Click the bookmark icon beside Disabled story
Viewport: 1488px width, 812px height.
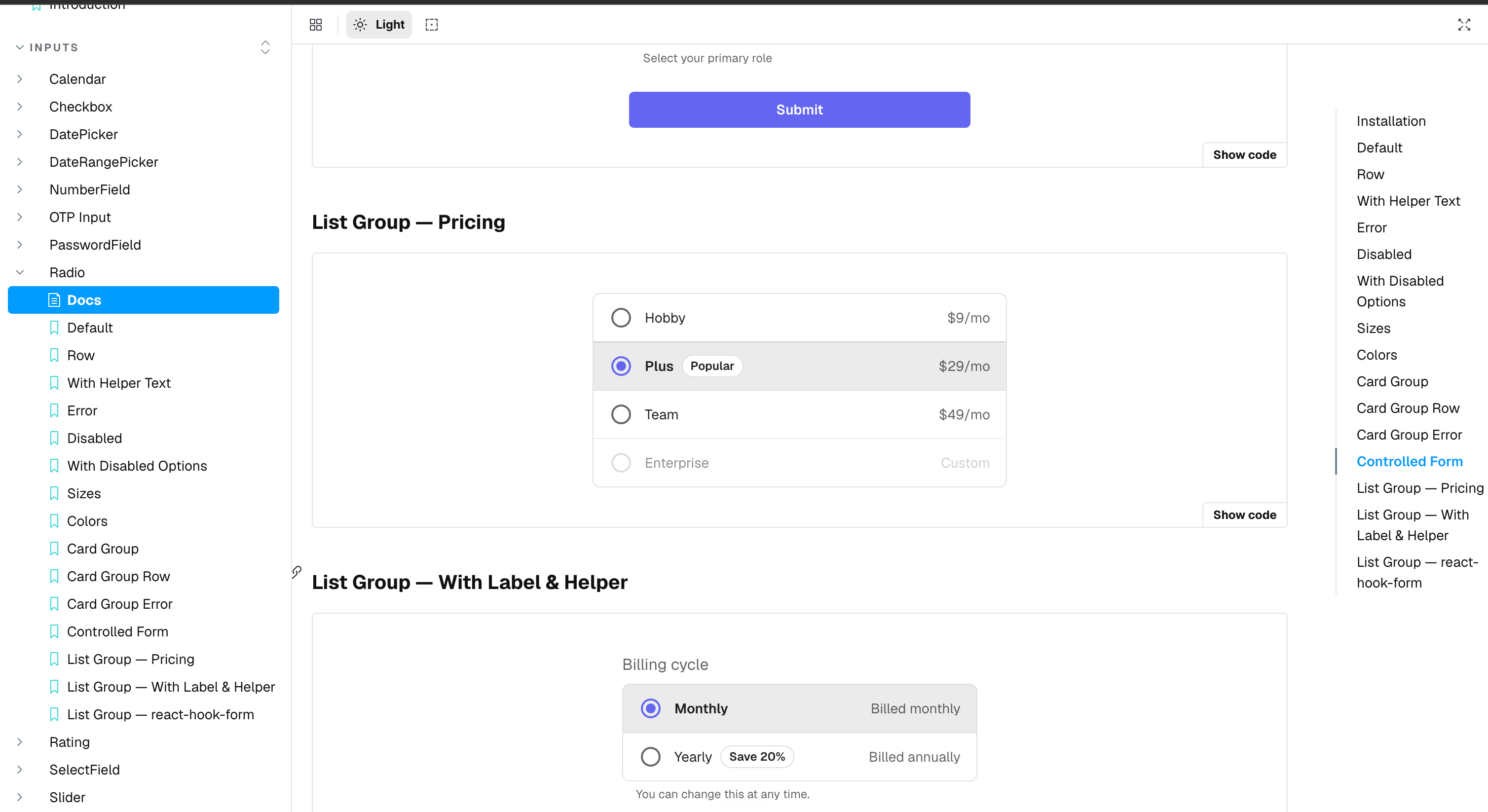[x=54, y=439]
